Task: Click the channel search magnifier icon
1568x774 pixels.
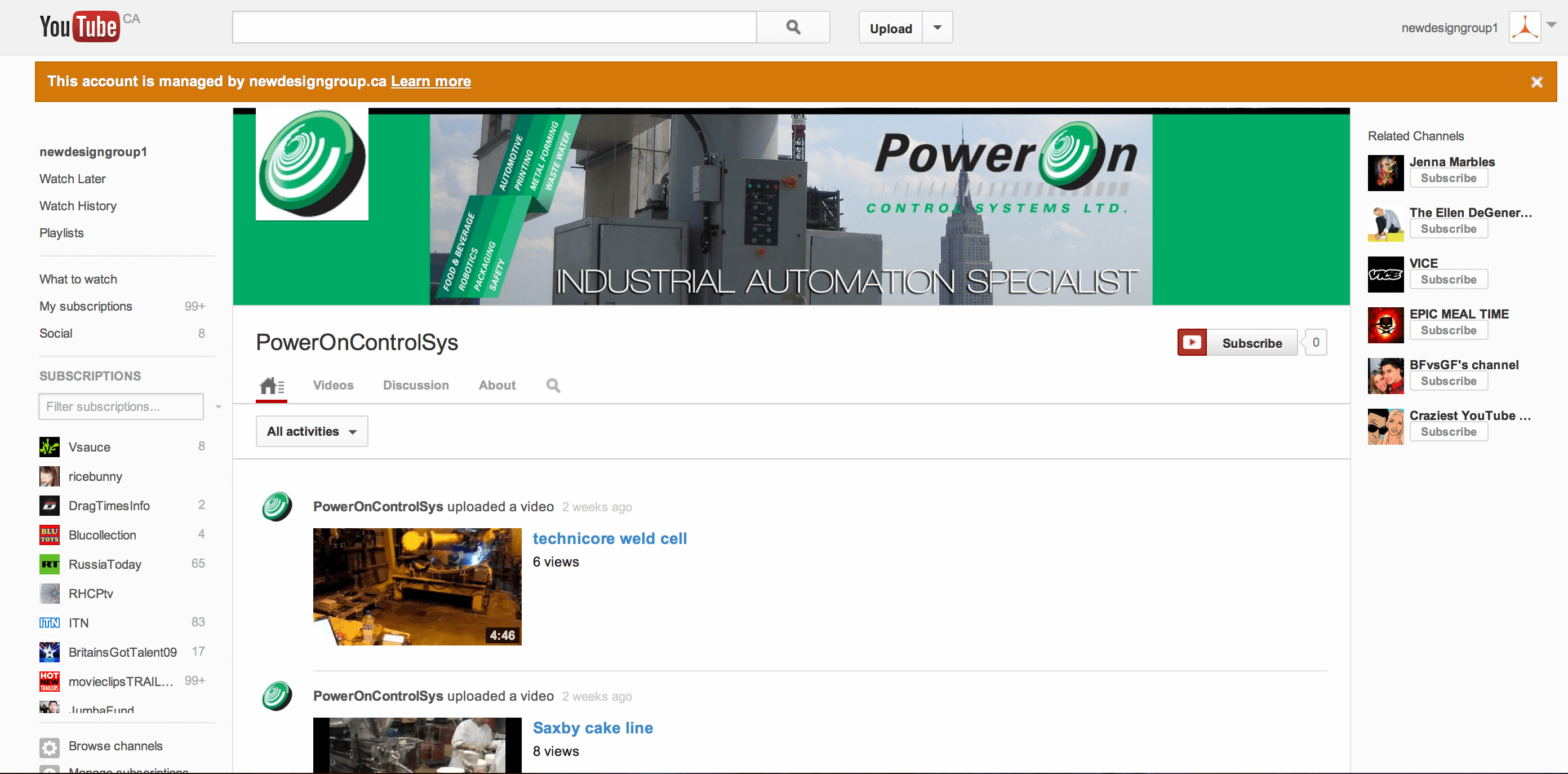Action: click(x=553, y=386)
